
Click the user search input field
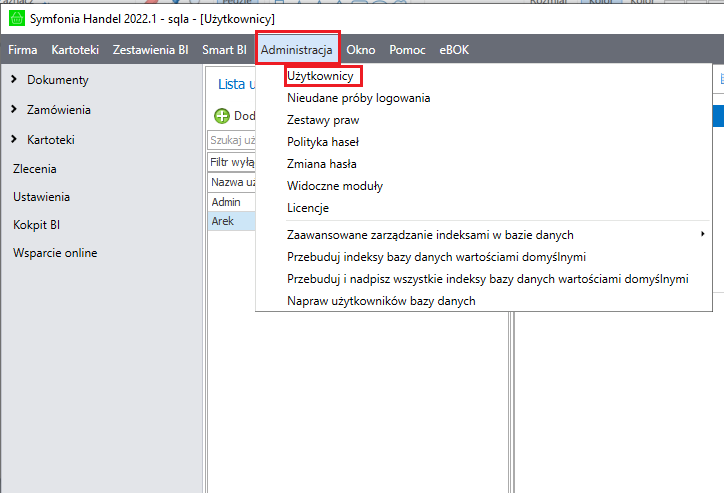tap(230, 140)
